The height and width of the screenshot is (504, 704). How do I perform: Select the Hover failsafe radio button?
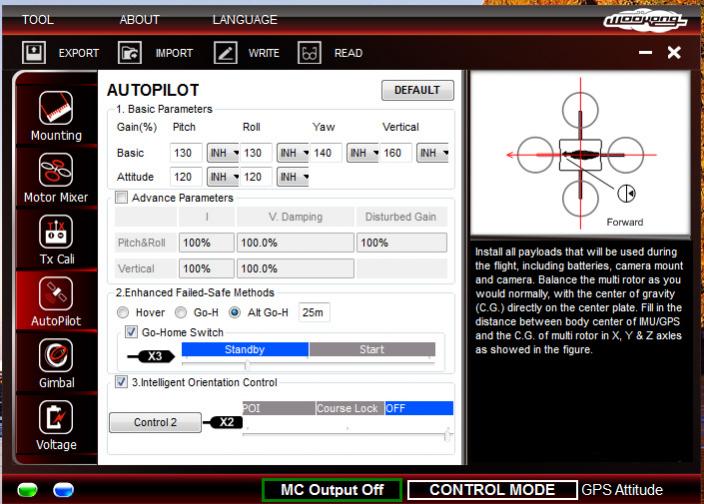(123, 312)
